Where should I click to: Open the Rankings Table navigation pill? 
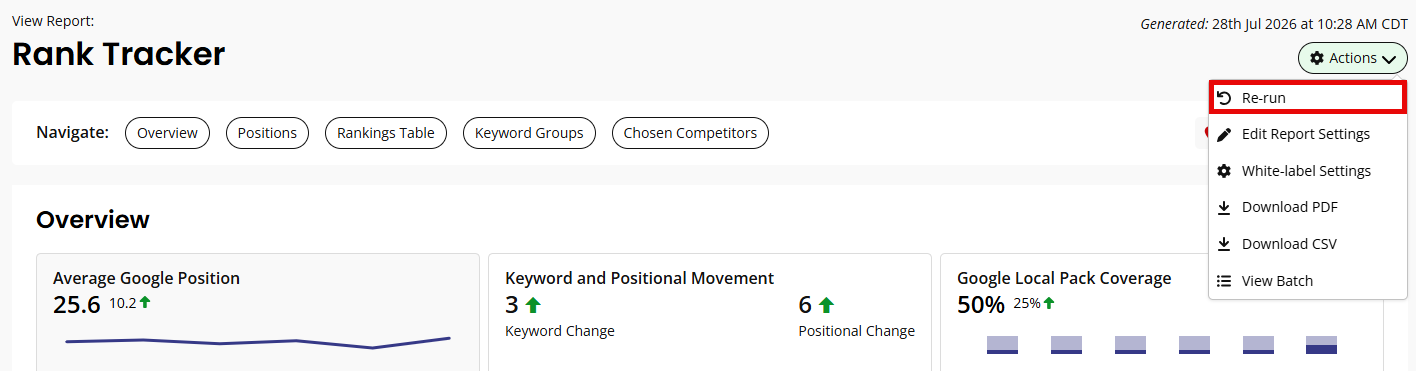[386, 133]
